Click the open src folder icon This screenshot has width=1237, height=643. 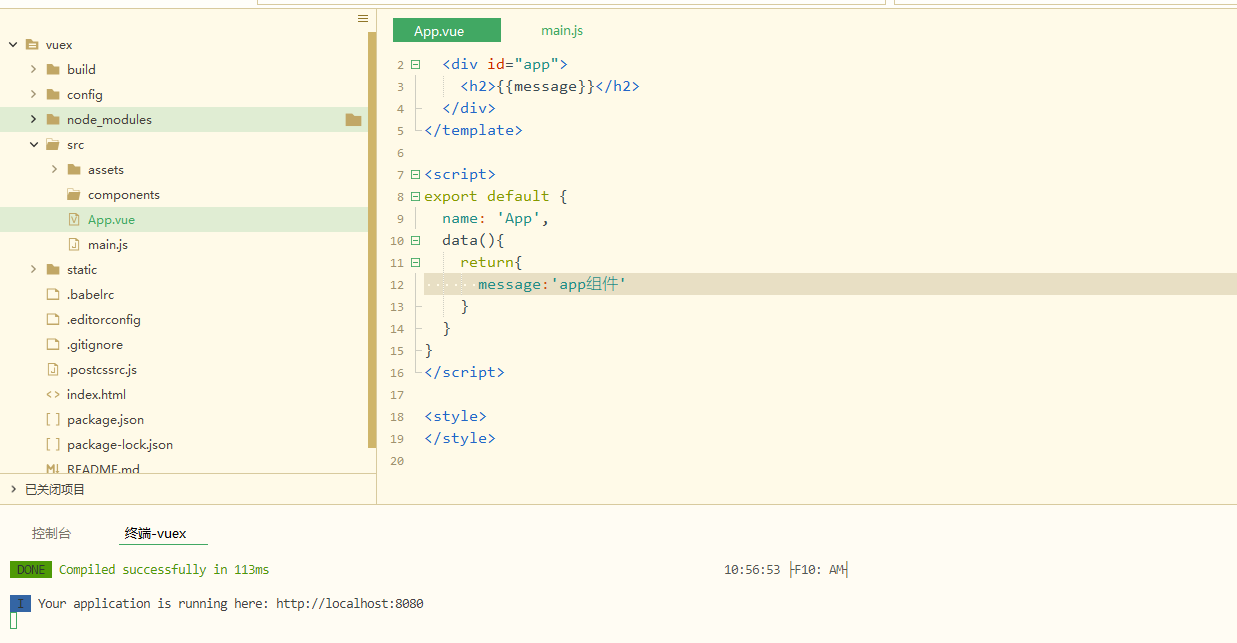(53, 144)
